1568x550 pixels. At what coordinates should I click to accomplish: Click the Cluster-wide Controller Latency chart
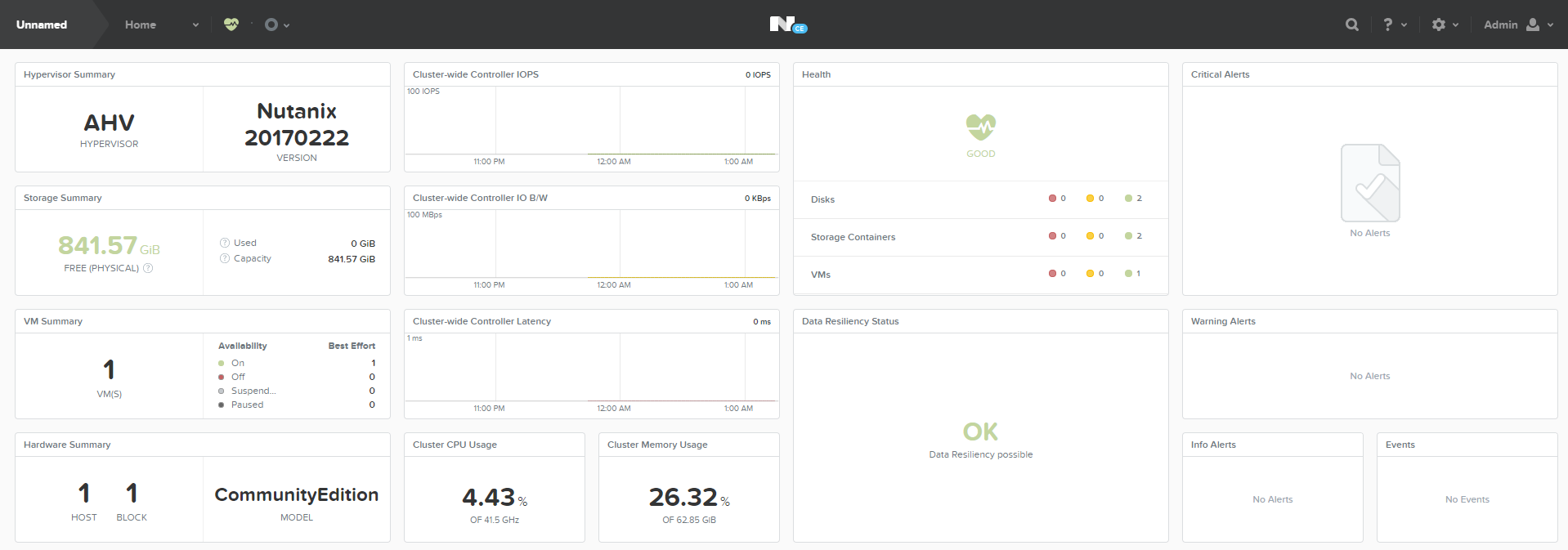click(x=591, y=374)
